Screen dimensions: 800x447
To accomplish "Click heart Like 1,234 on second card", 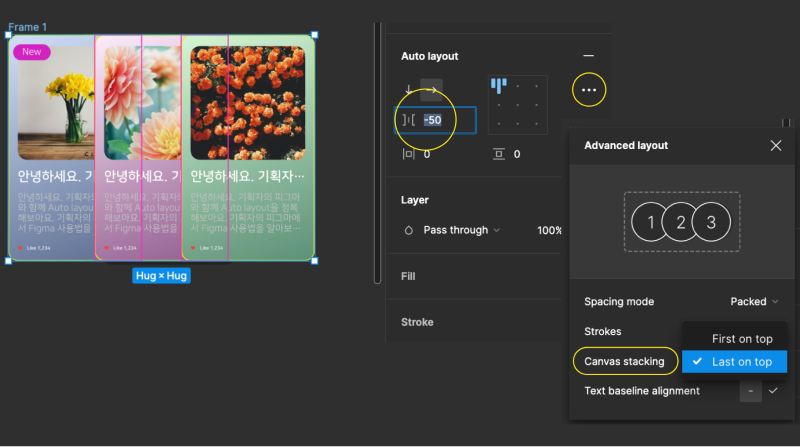I will click(120, 248).
